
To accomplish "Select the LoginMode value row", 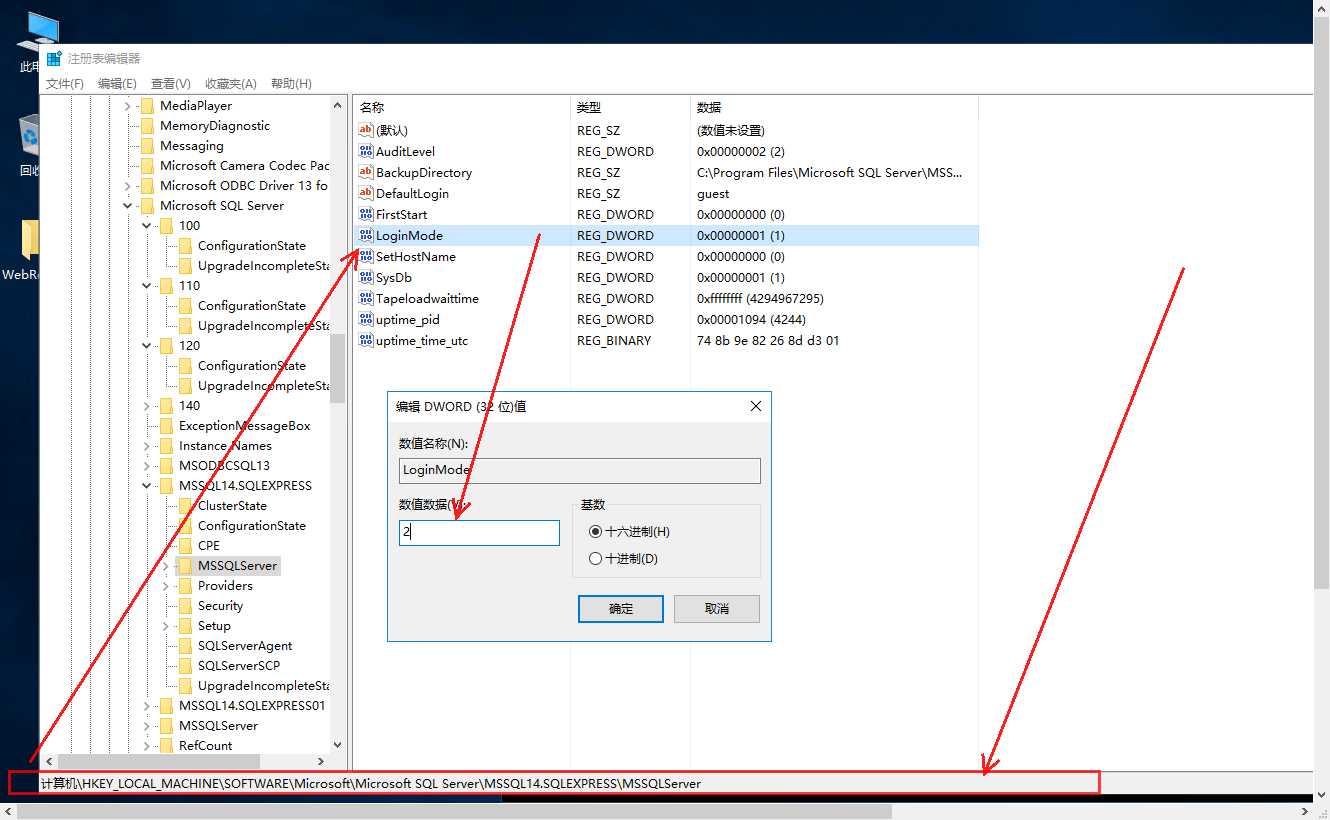I will pos(666,235).
